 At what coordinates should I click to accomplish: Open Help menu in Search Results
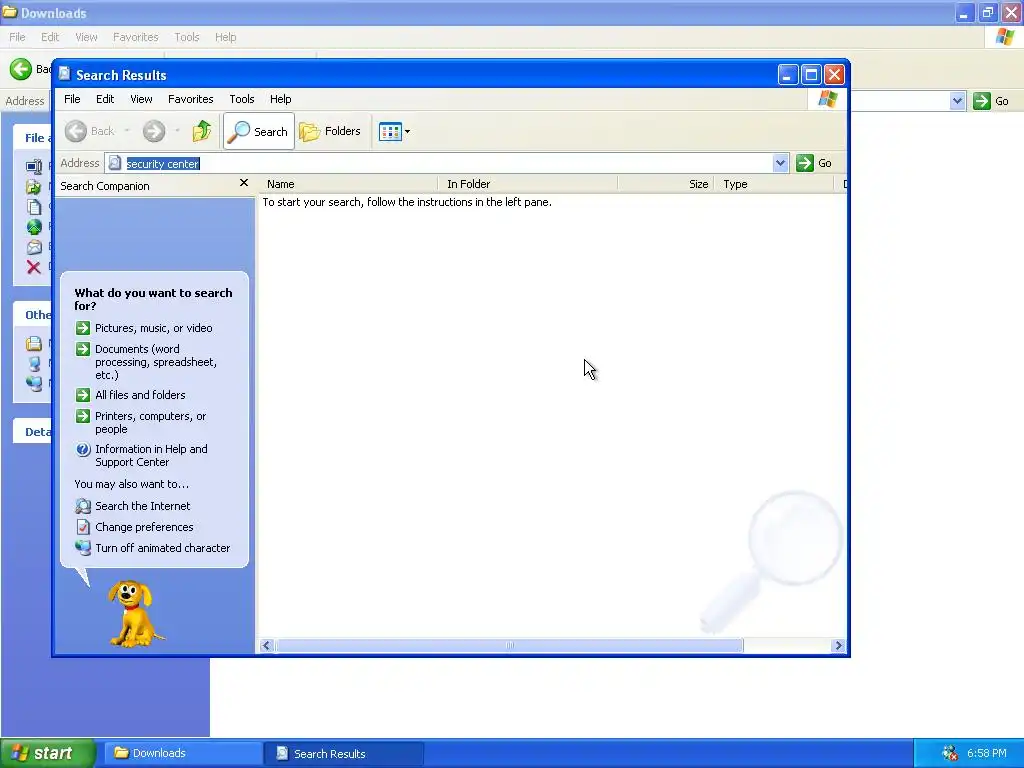click(x=281, y=99)
